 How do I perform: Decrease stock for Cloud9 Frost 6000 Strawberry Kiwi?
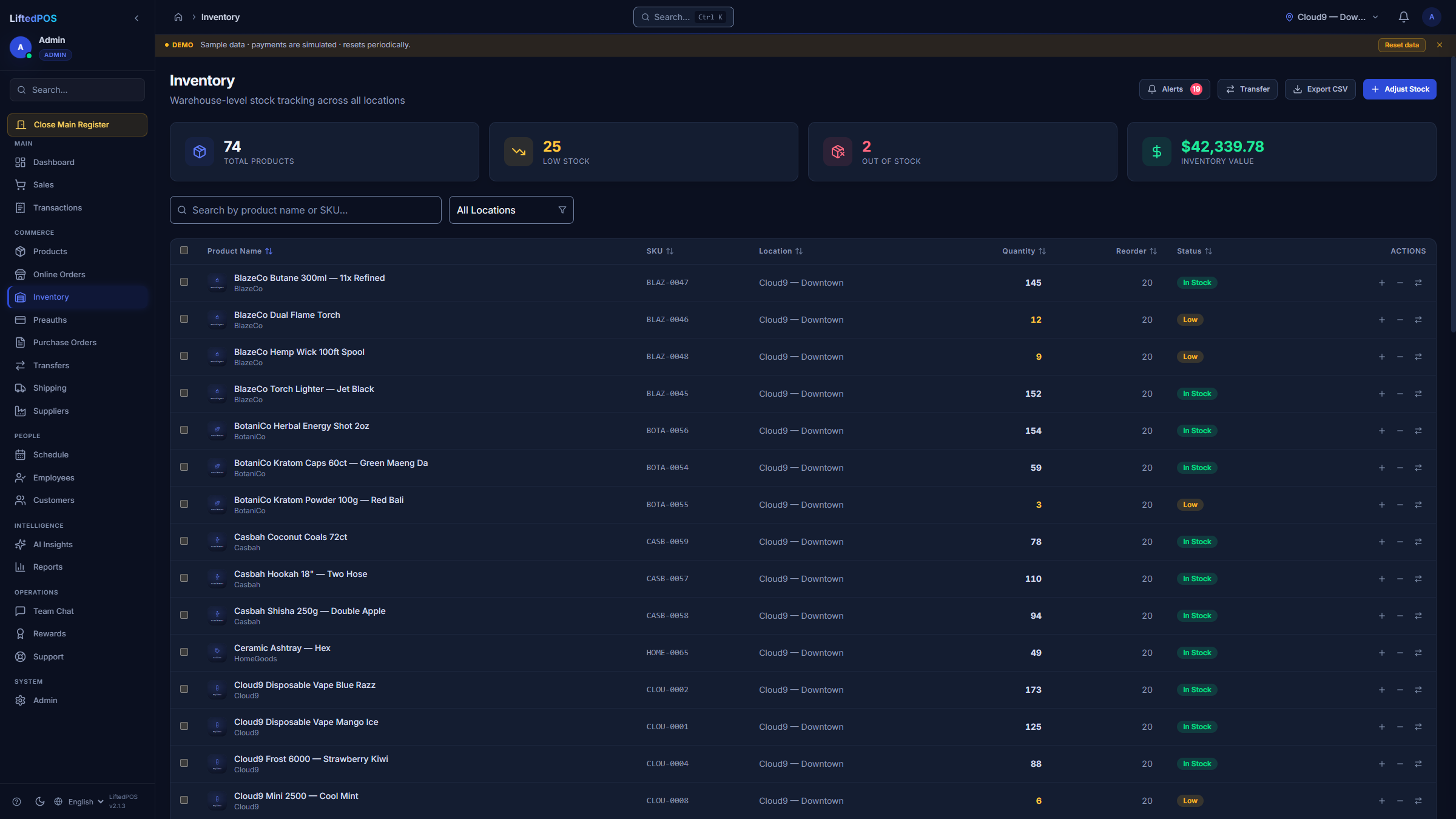click(1400, 764)
